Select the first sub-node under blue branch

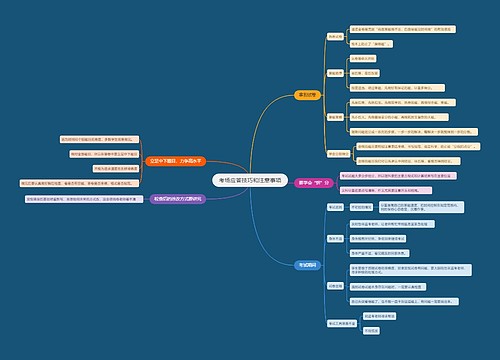[335, 207]
